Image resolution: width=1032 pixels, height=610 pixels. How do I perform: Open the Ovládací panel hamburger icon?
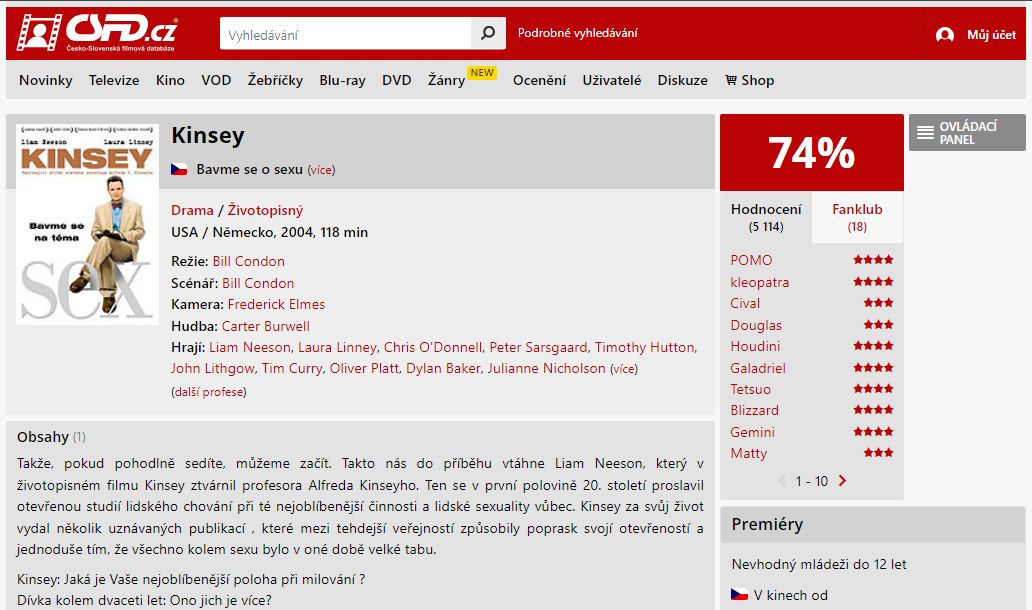(925, 133)
